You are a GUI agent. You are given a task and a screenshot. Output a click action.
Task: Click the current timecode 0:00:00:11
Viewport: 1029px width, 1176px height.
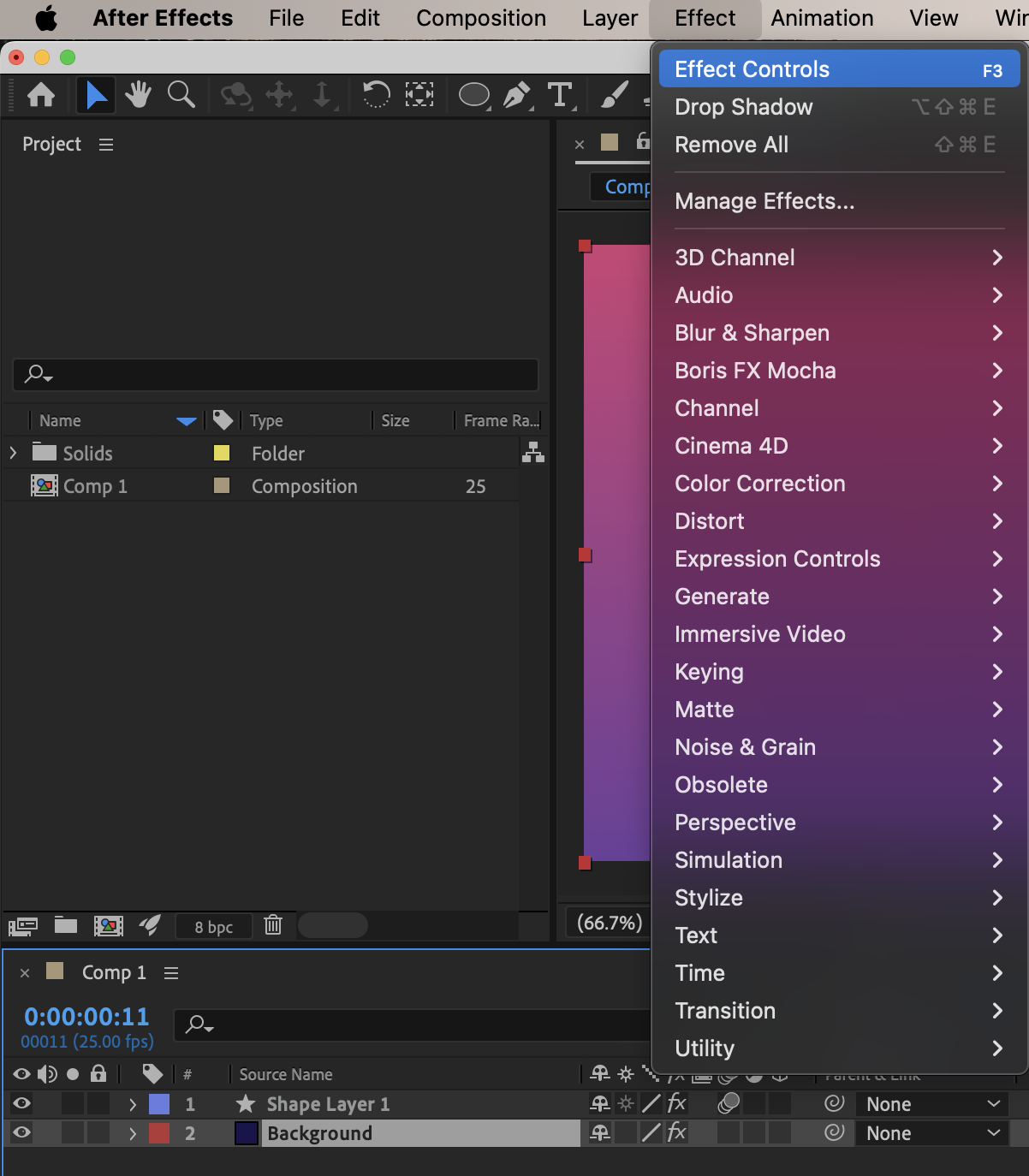pyautogui.click(x=86, y=1017)
